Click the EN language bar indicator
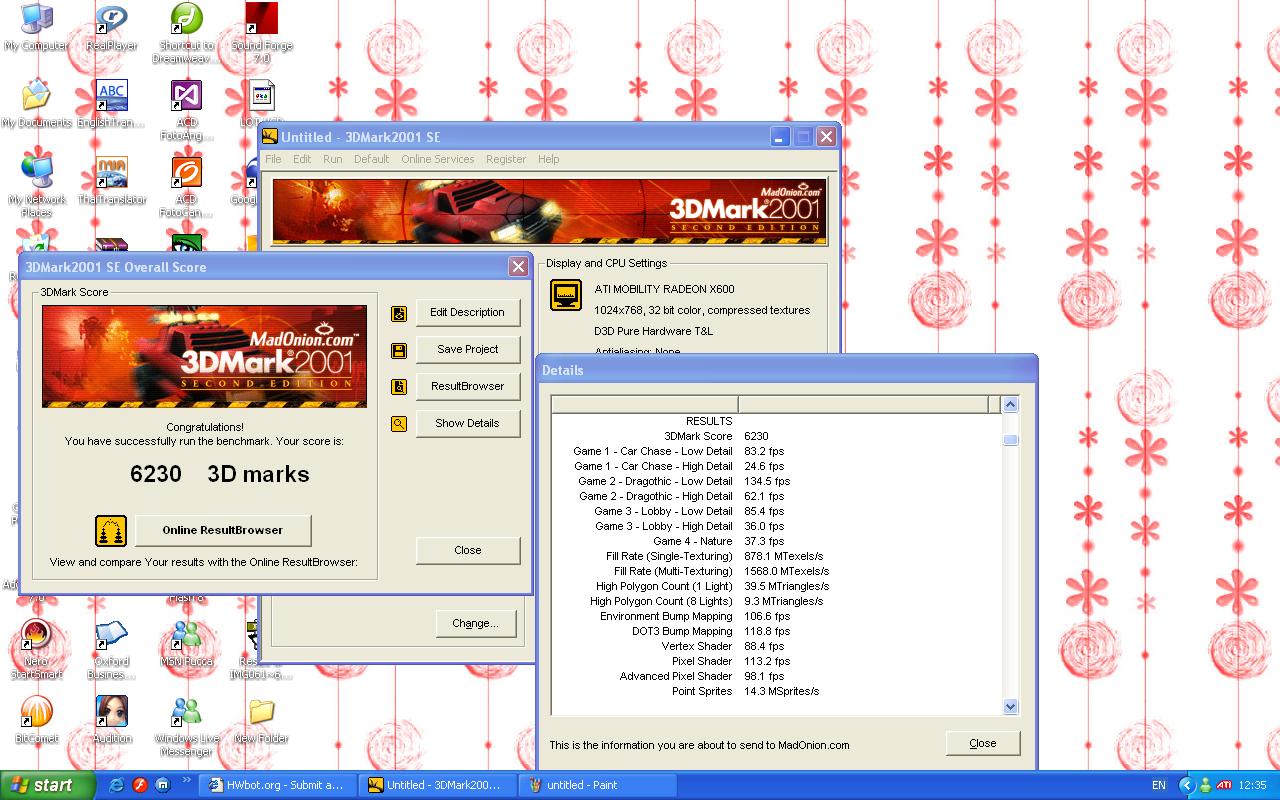This screenshot has height=800, width=1280. click(x=1159, y=785)
